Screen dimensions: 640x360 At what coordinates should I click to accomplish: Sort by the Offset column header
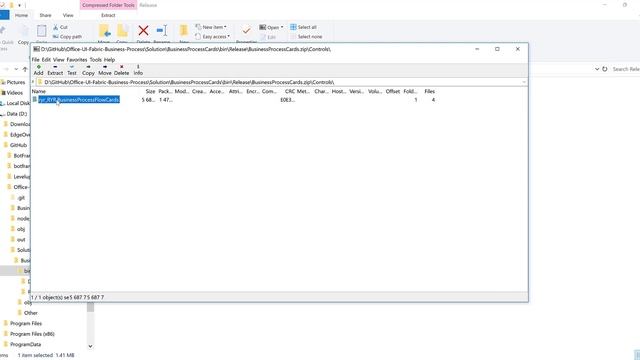[393, 91]
